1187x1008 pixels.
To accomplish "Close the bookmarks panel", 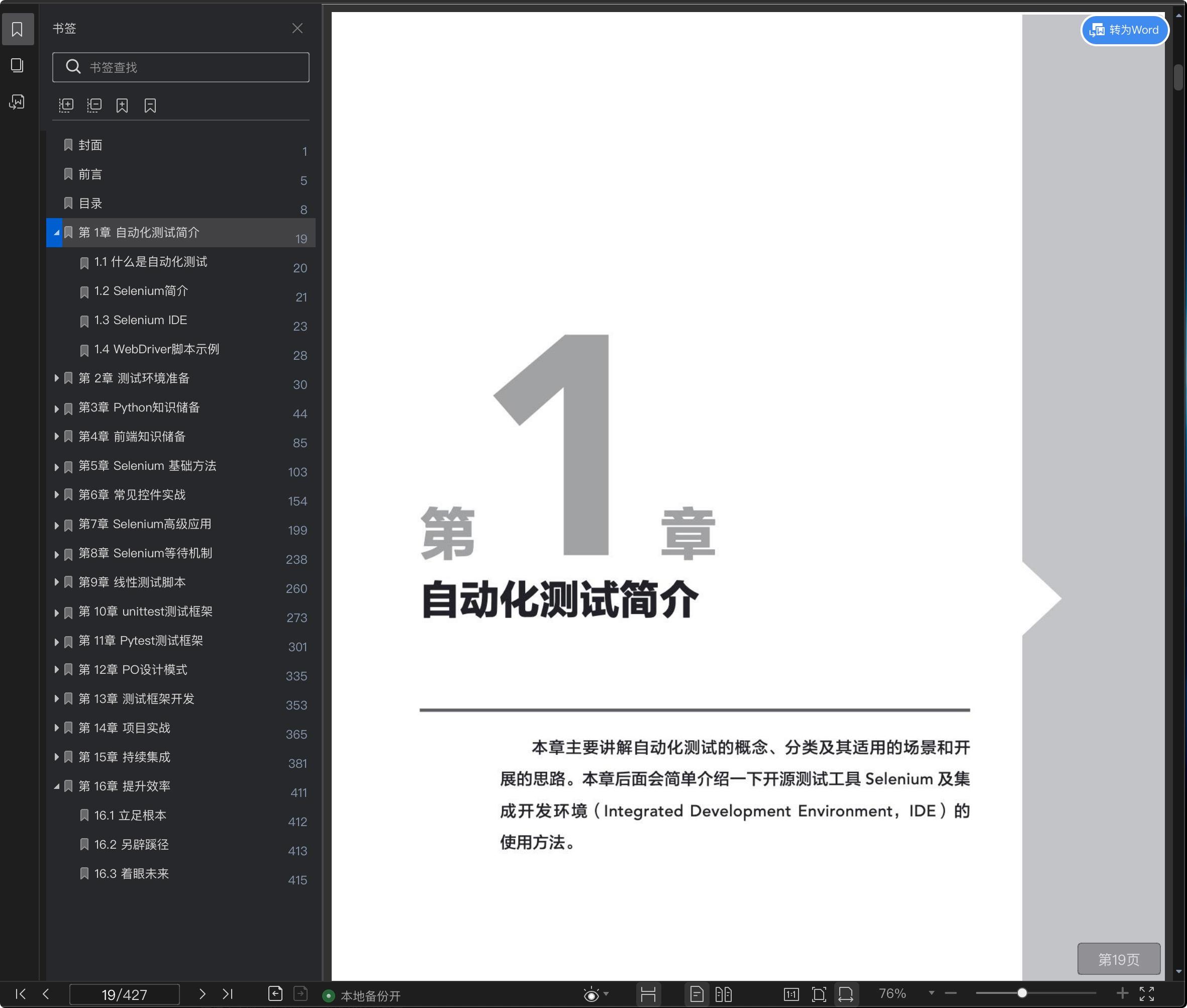I will (297, 28).
